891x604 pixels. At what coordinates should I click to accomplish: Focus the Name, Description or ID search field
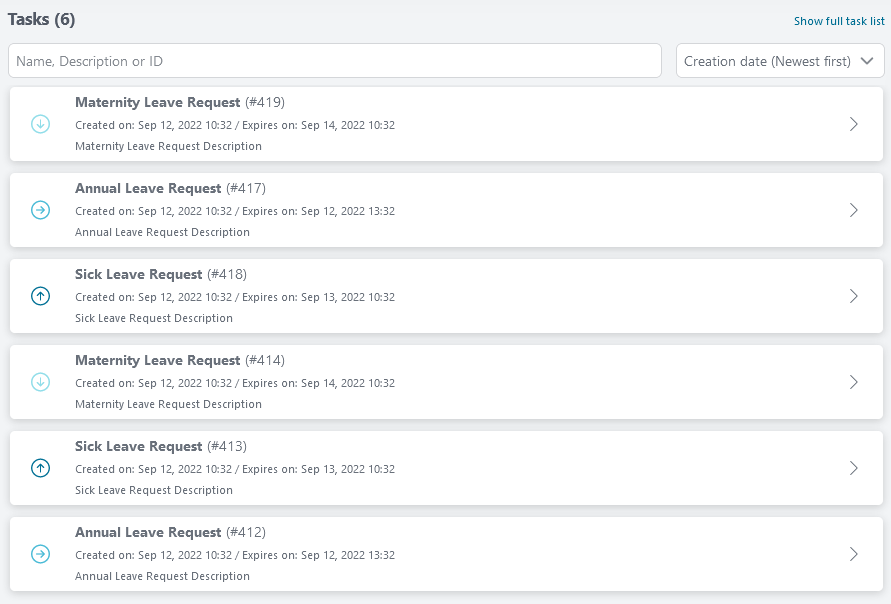click(x=335, y=61)
